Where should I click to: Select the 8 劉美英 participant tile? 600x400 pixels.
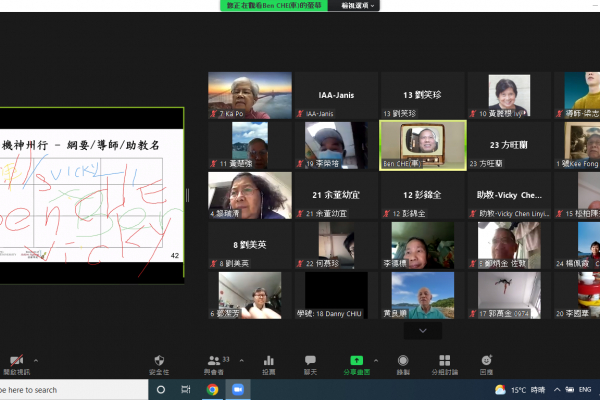[x=250, y=245]
